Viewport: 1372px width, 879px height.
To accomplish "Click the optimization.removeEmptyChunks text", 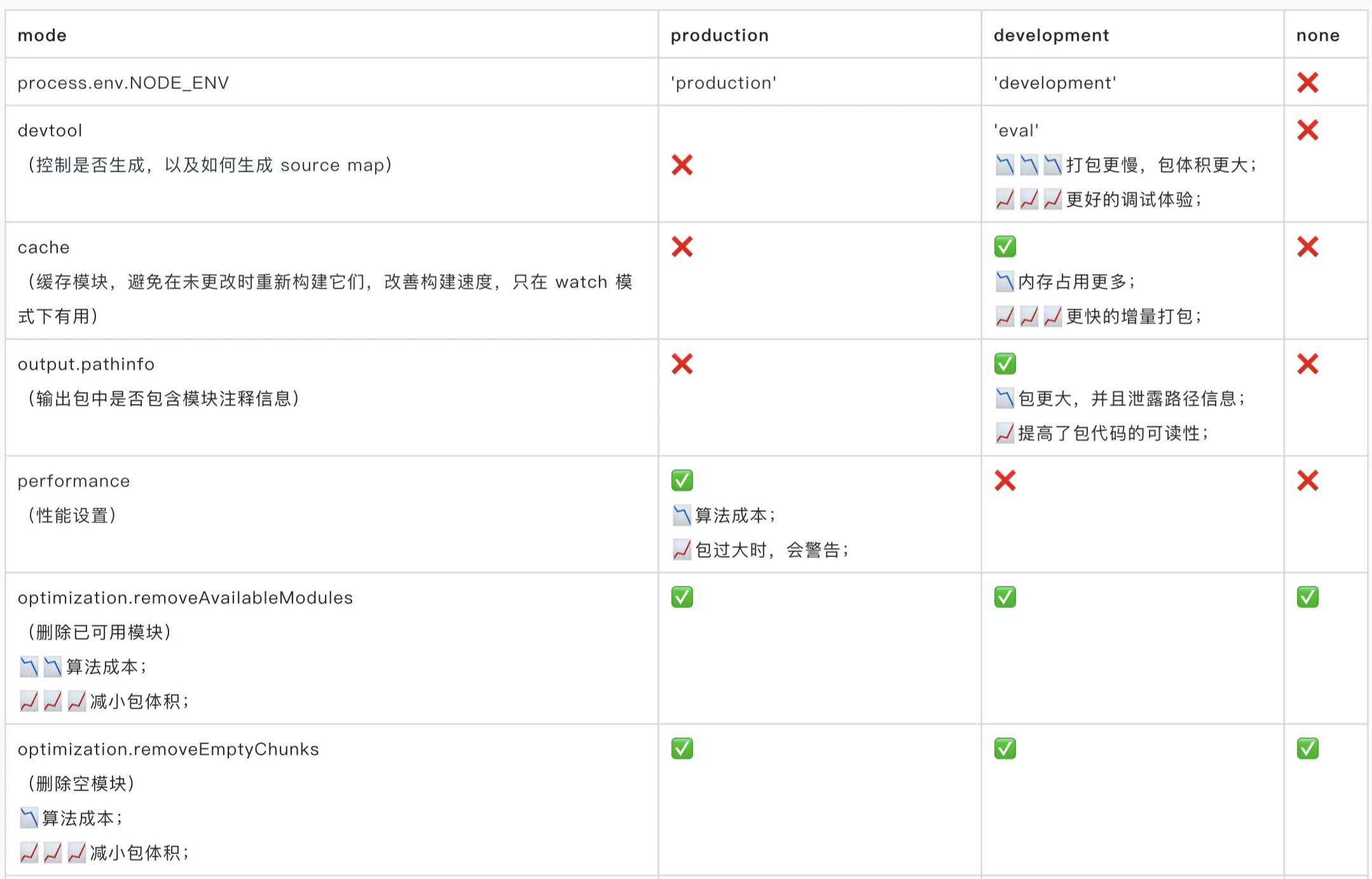I will [x=168, y=749].
